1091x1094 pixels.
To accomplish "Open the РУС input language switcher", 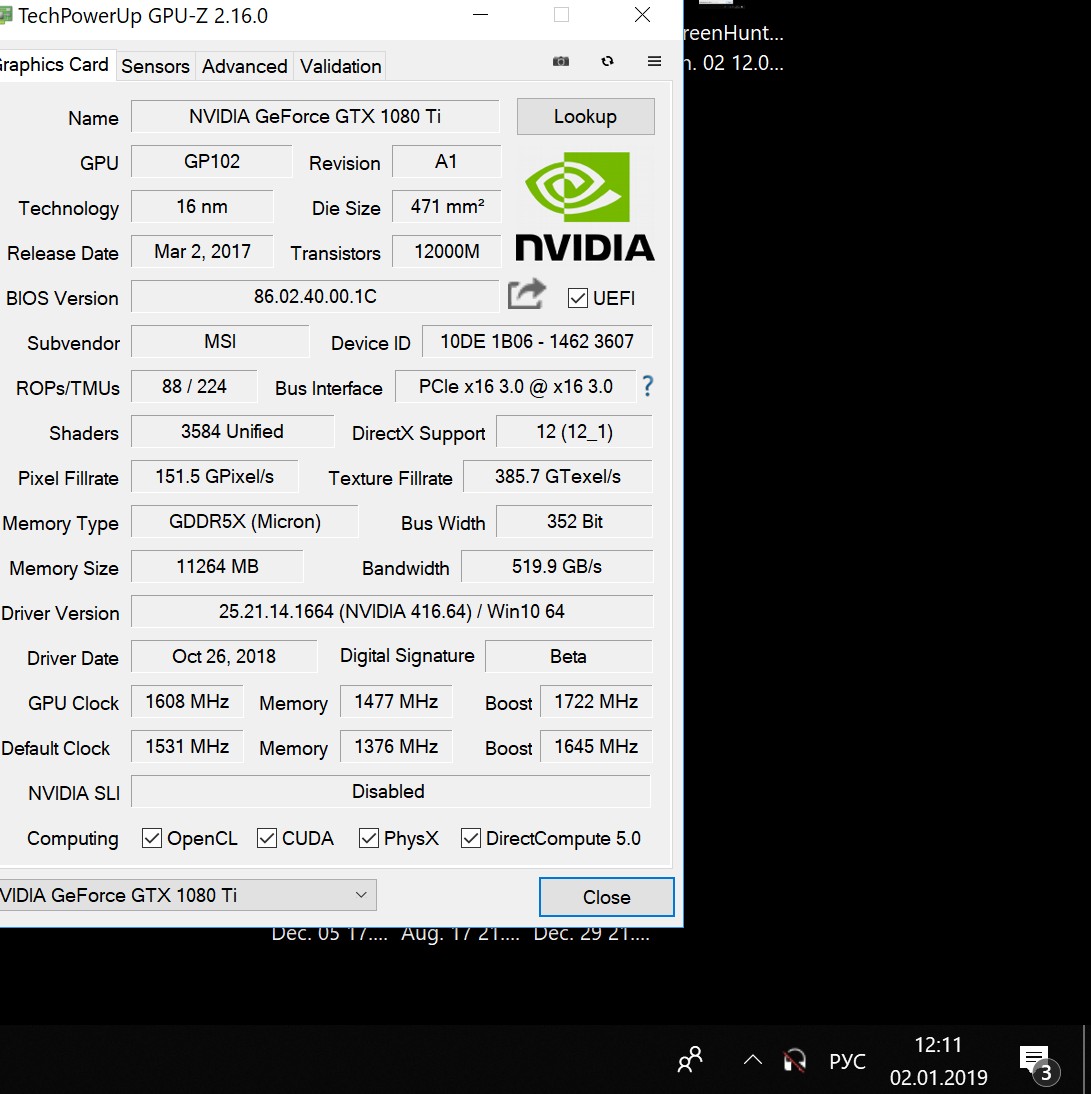I will click(847, 1061).
